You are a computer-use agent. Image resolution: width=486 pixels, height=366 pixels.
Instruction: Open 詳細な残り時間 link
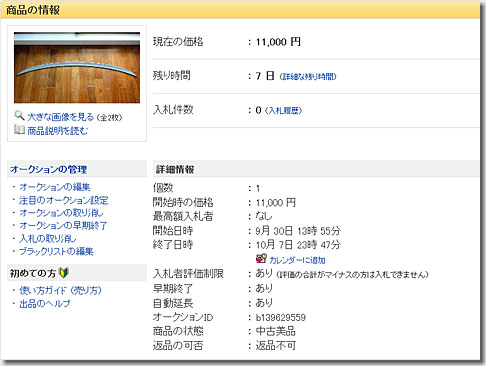pos(308,77)
